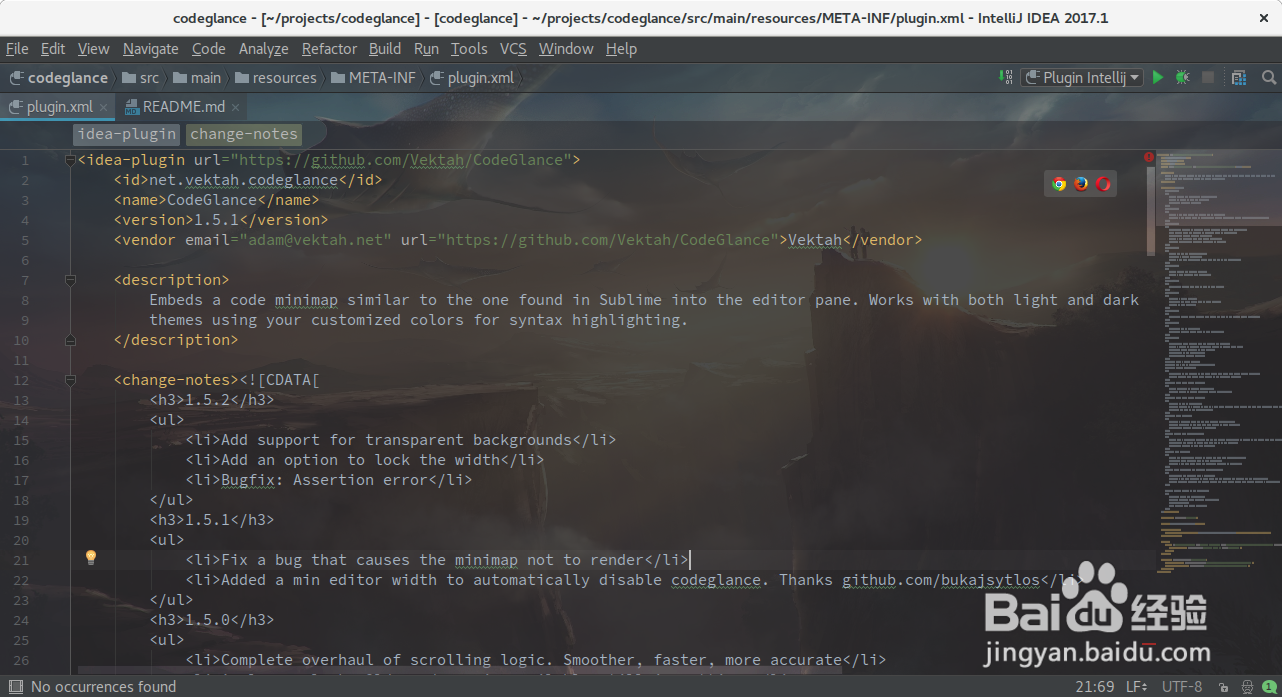This screenshot has height=697, width=1282.
Task: Select change-notes XML breadcrumb
Action: pos(244,134)
